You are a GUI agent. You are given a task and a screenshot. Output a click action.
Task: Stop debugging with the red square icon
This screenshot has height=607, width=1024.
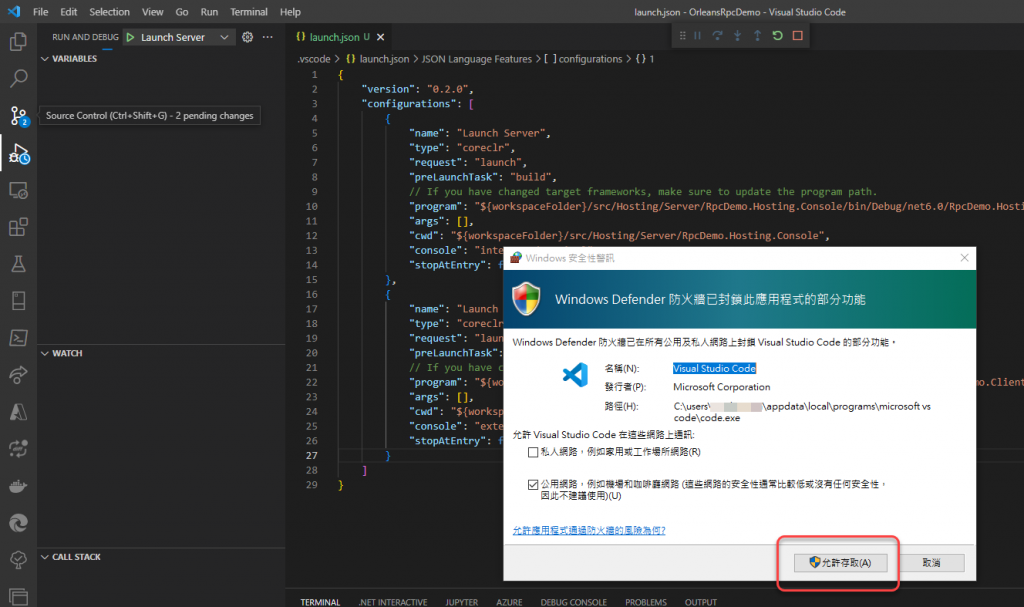(797, 36)
